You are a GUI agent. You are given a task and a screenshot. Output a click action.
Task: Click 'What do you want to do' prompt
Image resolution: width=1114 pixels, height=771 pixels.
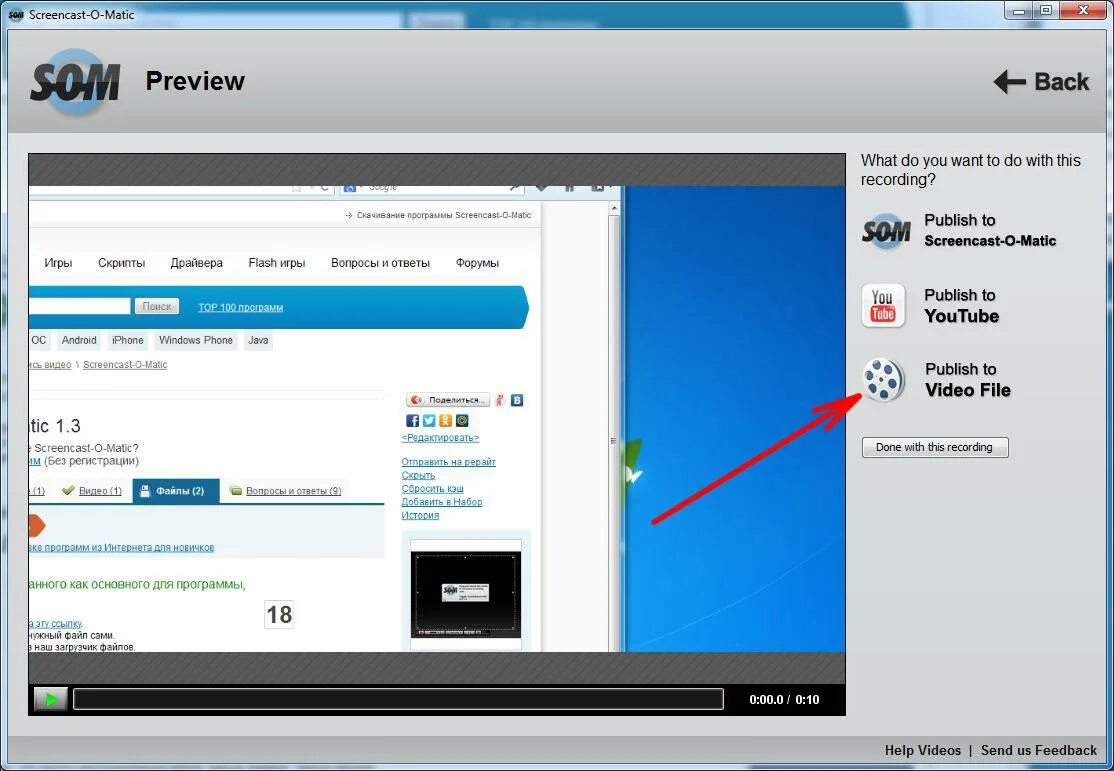(x=970, y=170)
